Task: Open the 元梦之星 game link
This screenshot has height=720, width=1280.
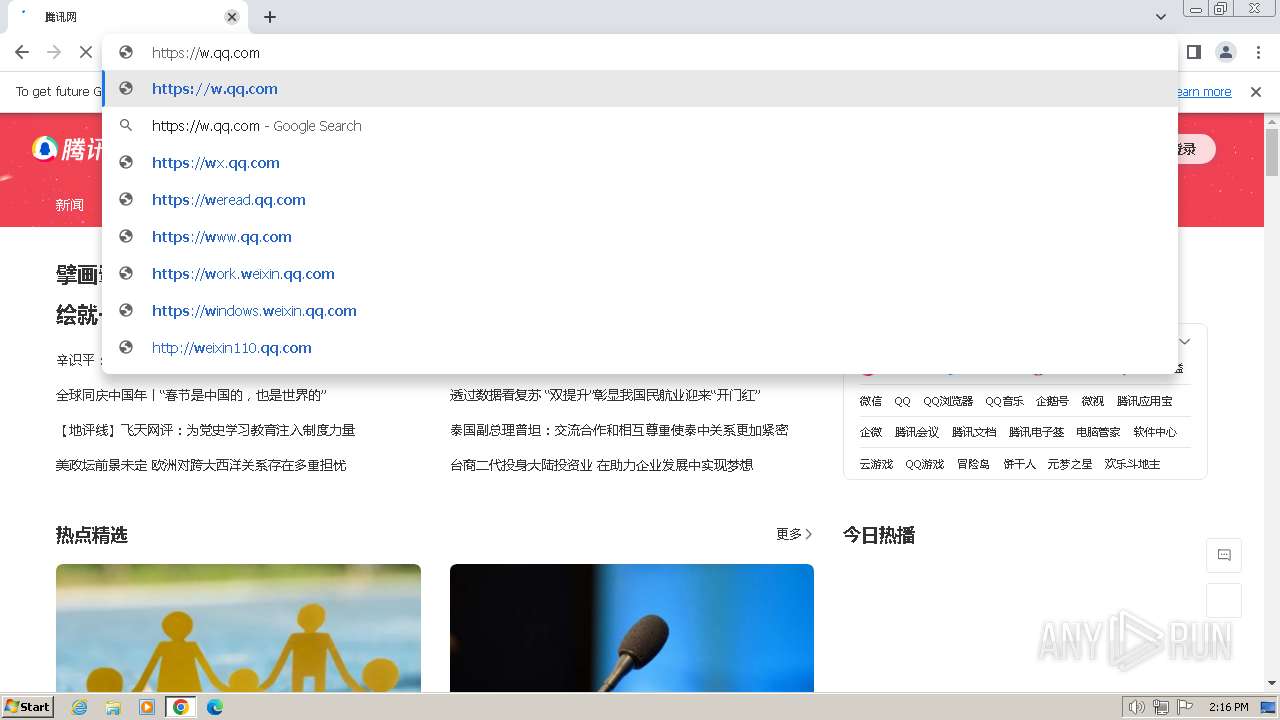Action: [1070, 464]
